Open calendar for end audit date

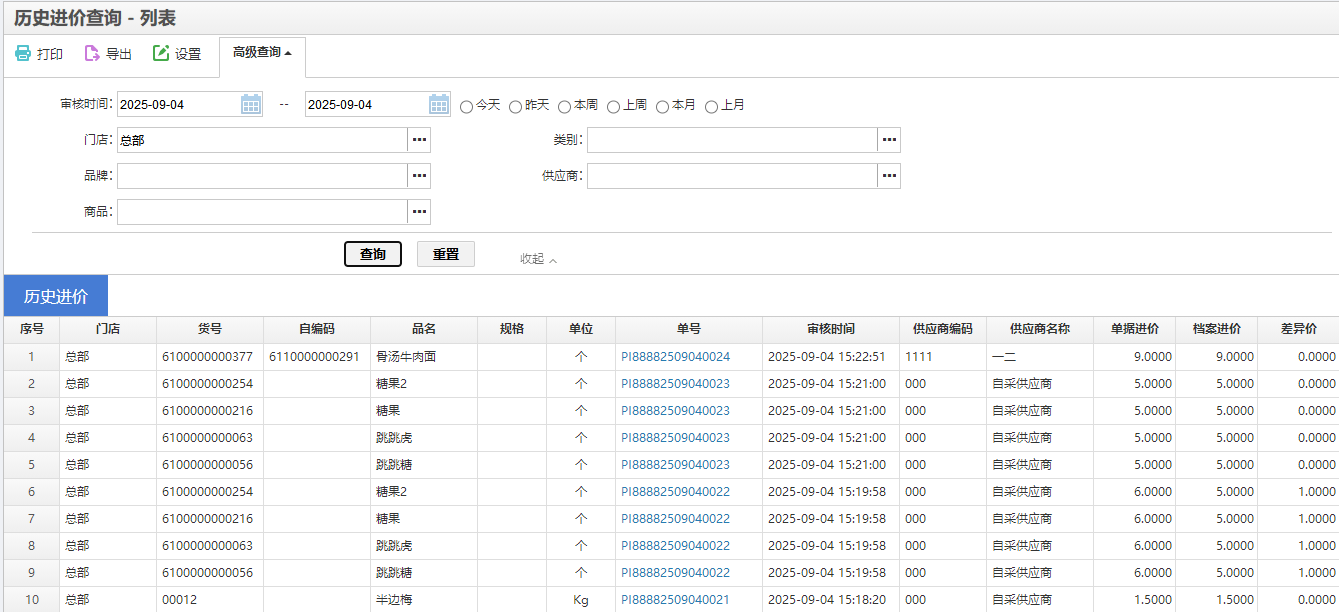(x=438, y=104)
